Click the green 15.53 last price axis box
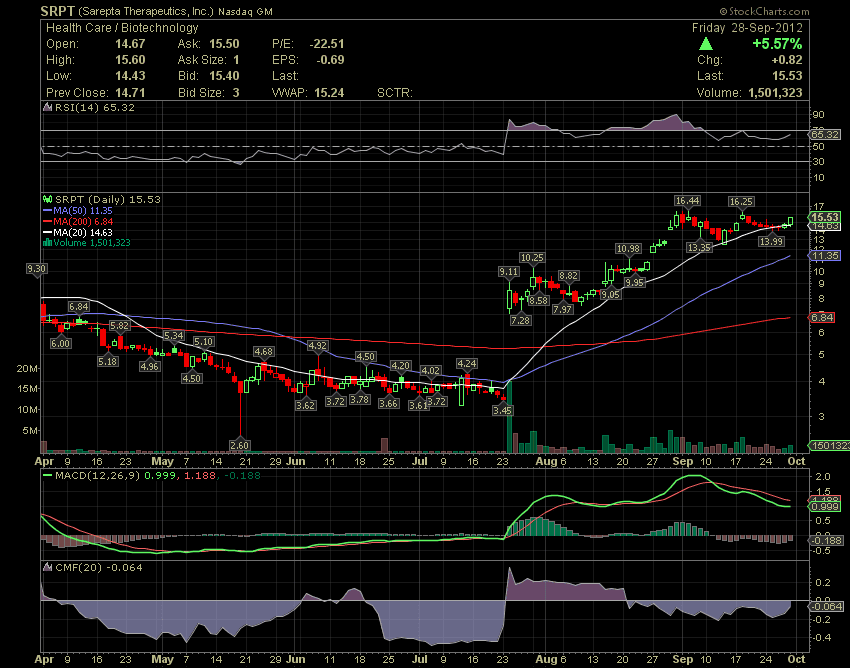The image size is (850, 668). (x=824, y=217)
